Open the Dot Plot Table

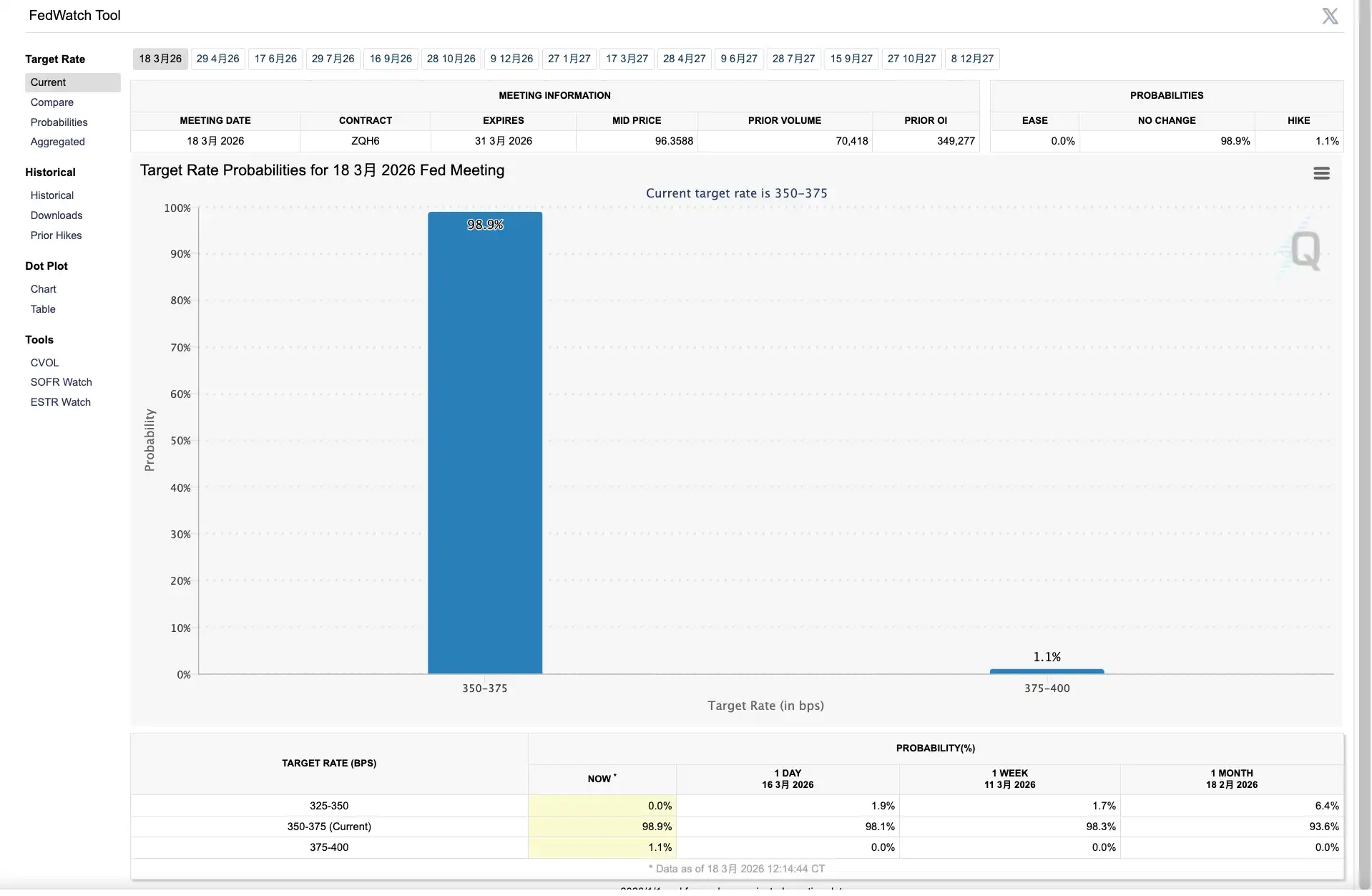coord(43,309)
